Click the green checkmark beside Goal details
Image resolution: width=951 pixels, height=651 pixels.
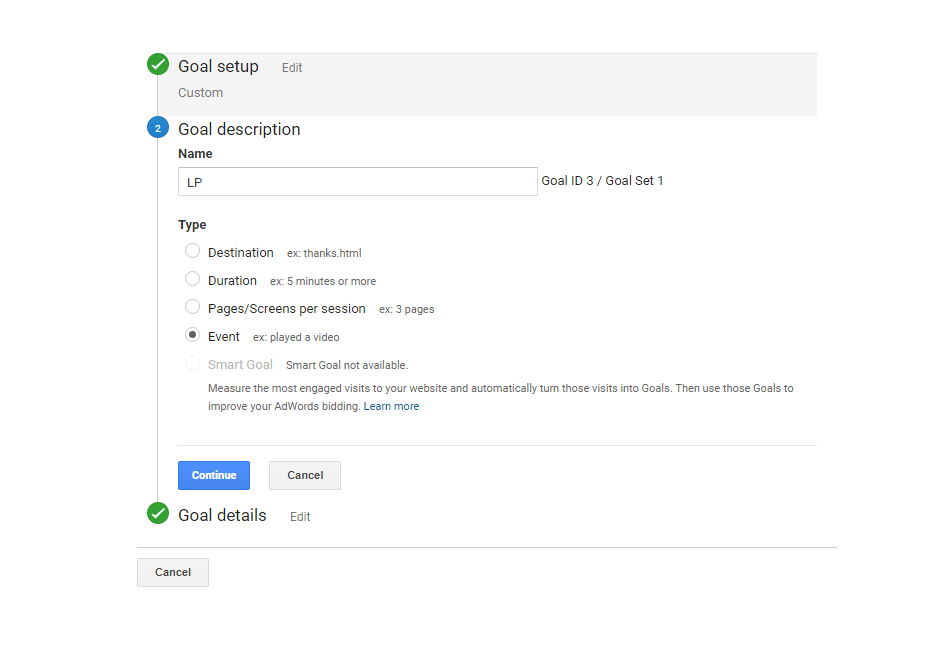(158, 513)
